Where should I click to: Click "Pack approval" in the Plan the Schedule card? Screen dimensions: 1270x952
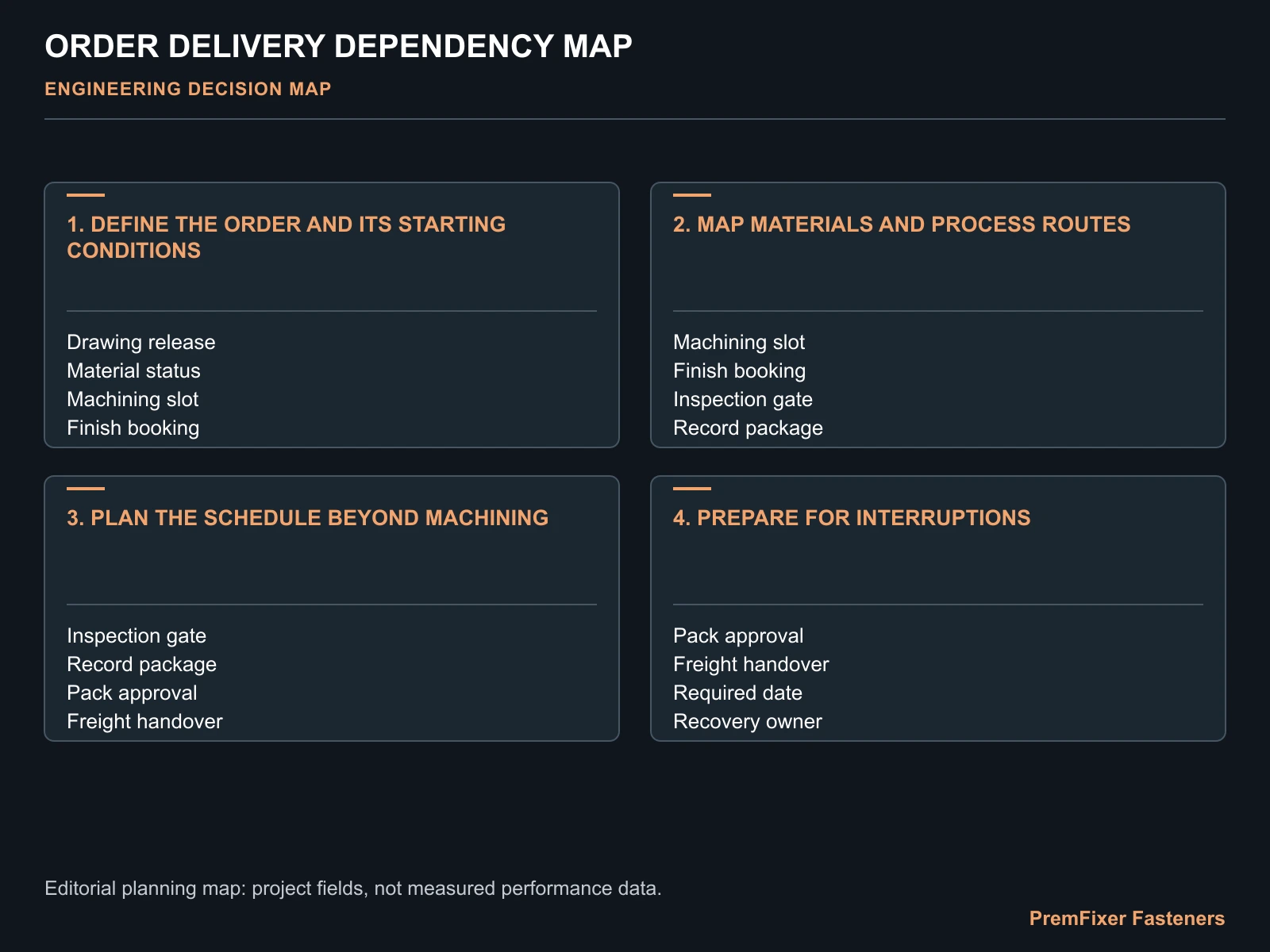(x=132, y=693)
